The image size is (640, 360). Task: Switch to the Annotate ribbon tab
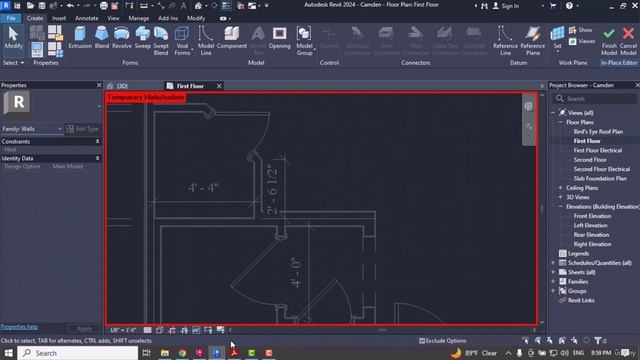(87, 18)
